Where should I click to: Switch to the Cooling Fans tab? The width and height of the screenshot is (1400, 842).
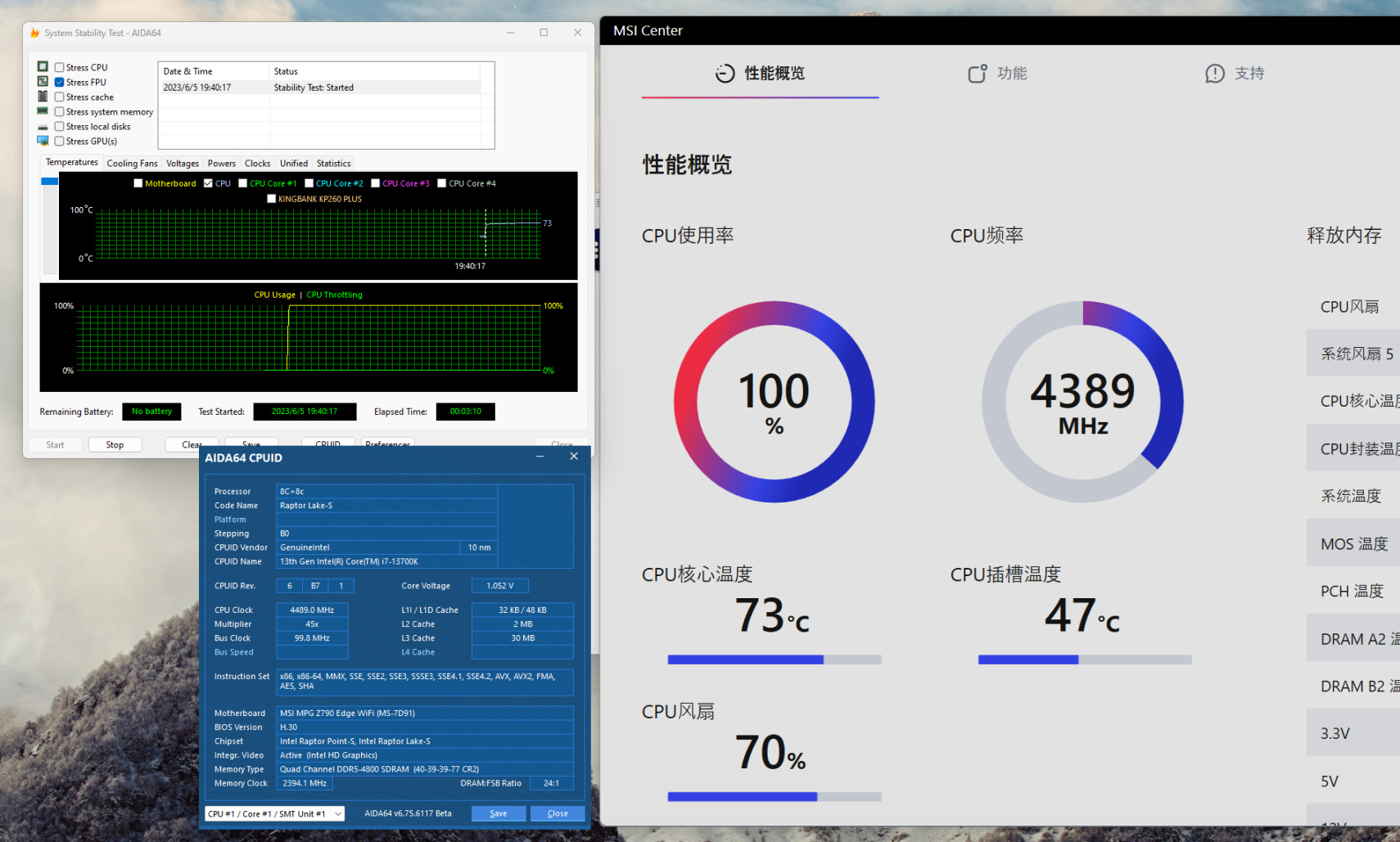click(132, 164)
